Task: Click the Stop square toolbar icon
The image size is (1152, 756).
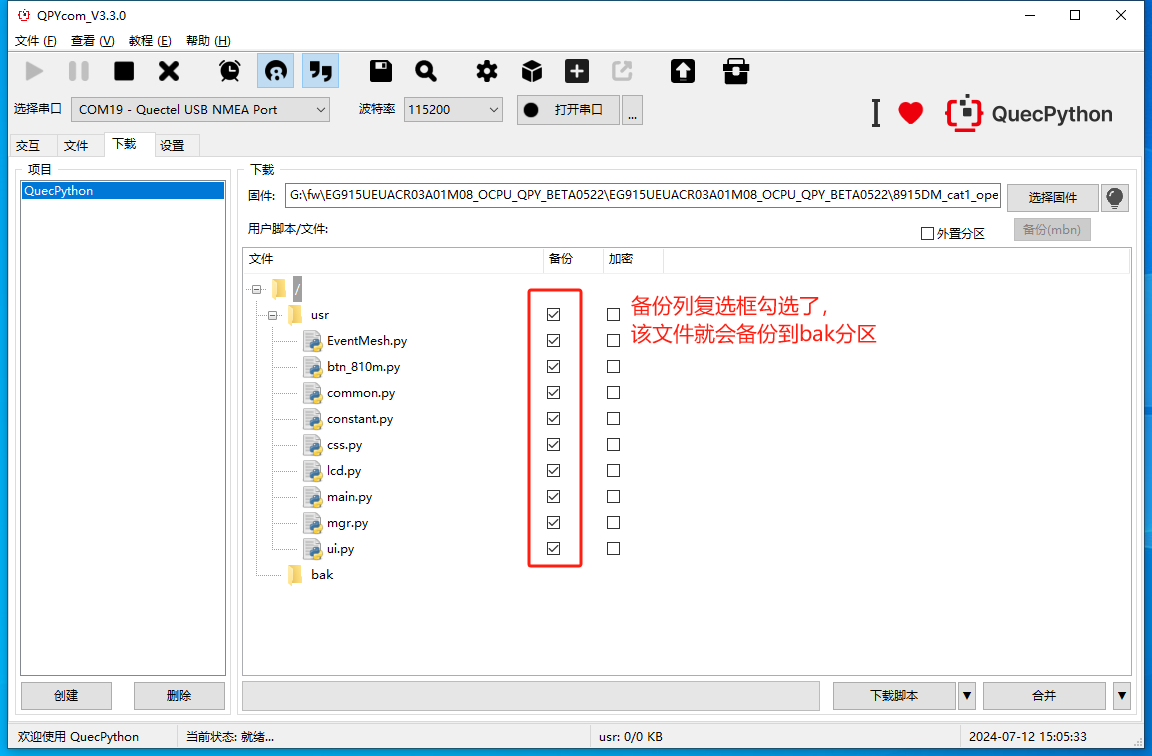Action: tap(124, 71)
